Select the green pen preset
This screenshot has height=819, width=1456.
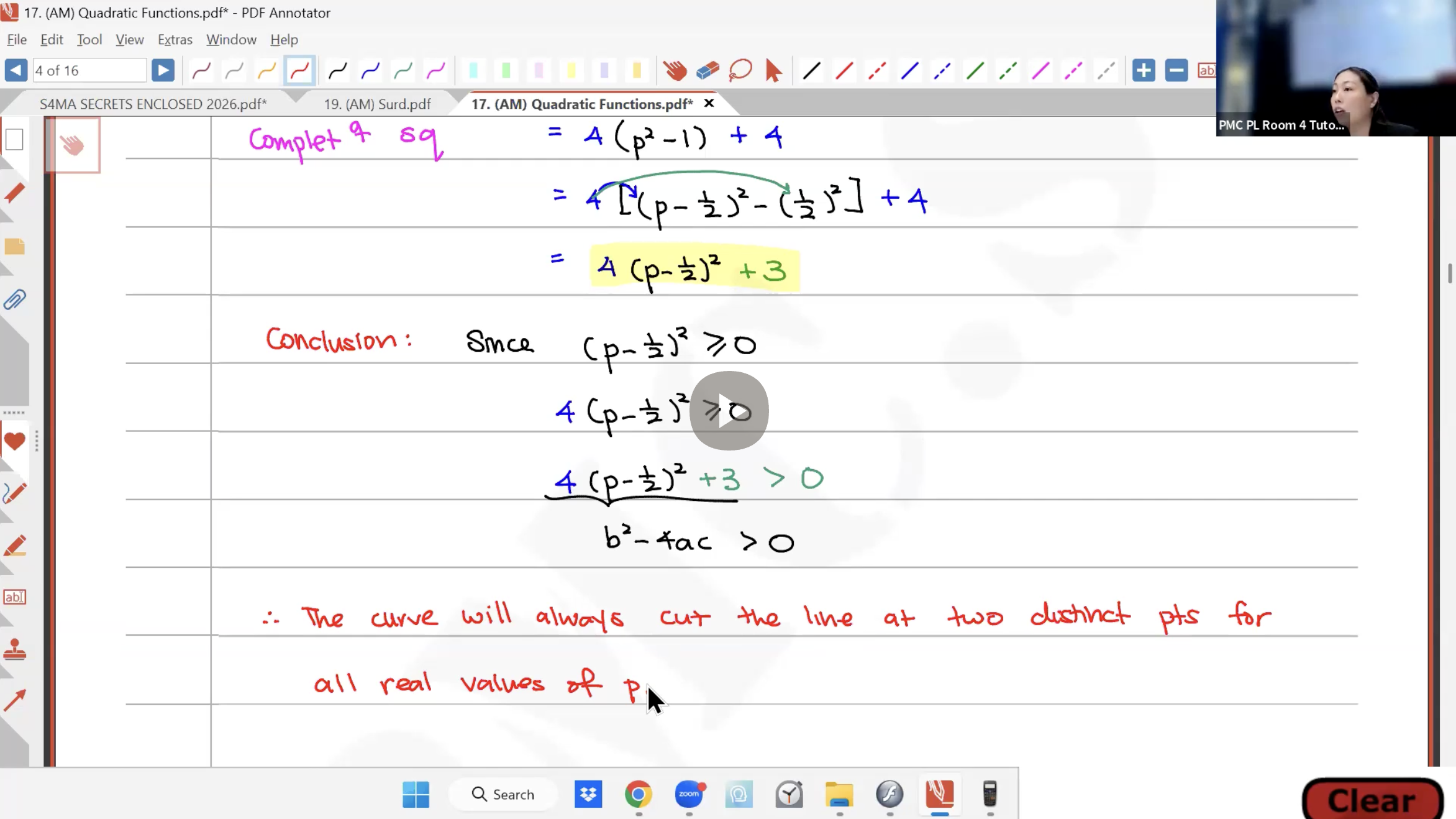(x=403, y=71)
